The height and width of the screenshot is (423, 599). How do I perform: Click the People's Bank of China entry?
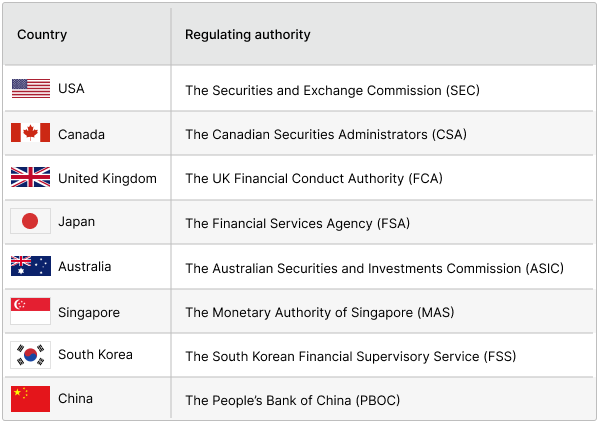click(293, 400)
